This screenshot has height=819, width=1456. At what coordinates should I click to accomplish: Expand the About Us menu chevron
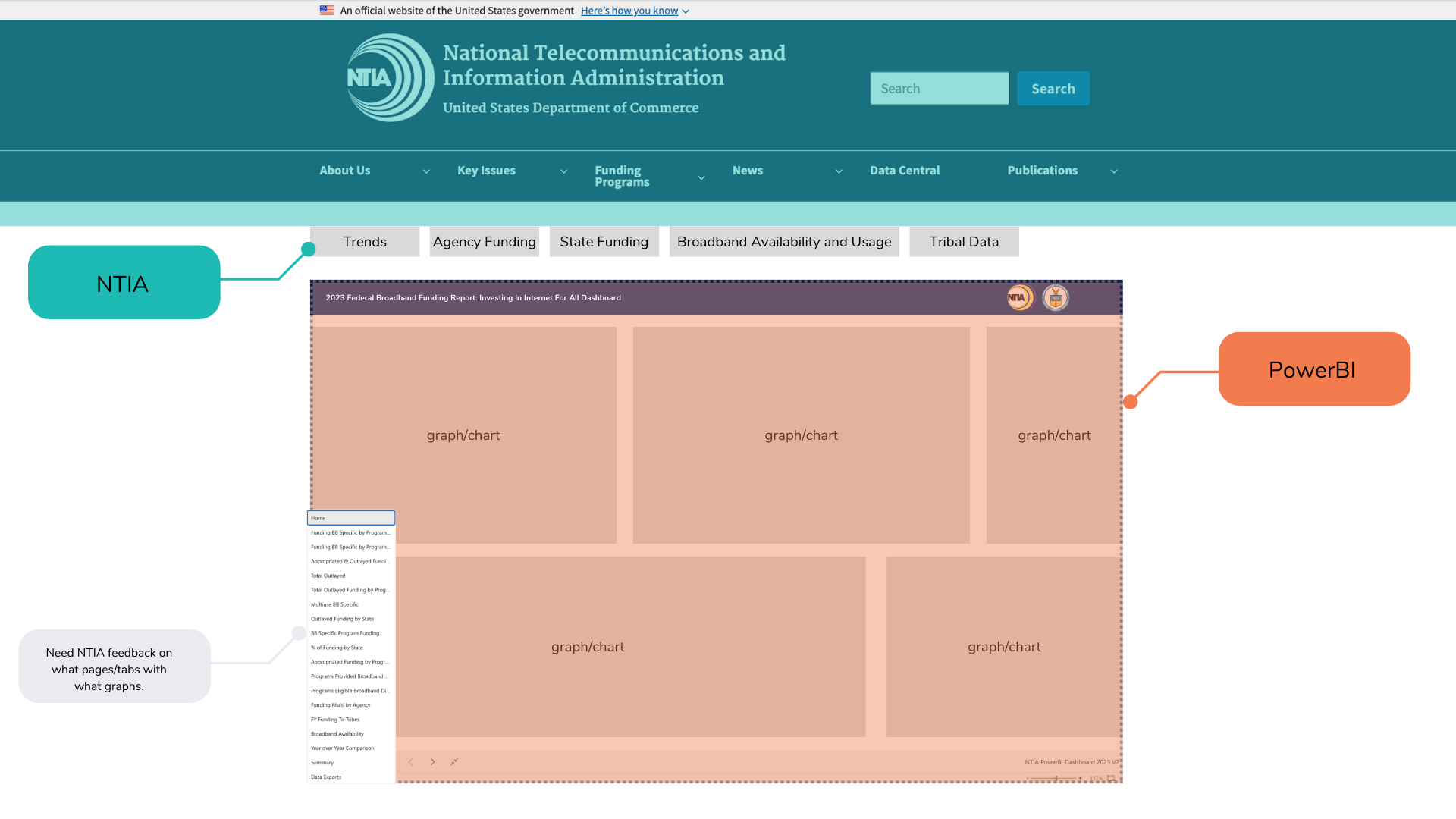coord(426,171)
